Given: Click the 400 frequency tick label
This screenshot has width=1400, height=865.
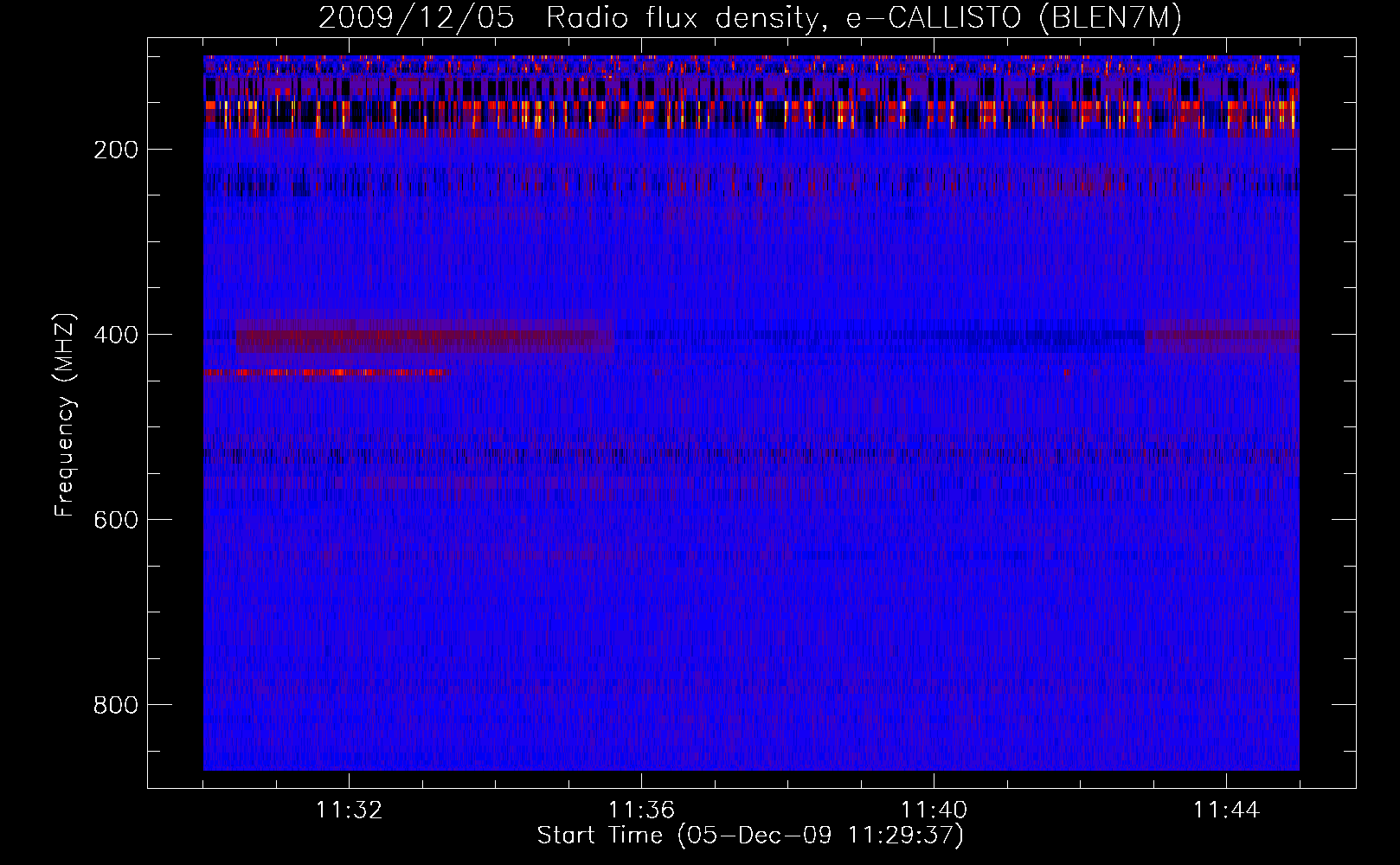Looking at the screenshot, I should click(x=116, y=335).
